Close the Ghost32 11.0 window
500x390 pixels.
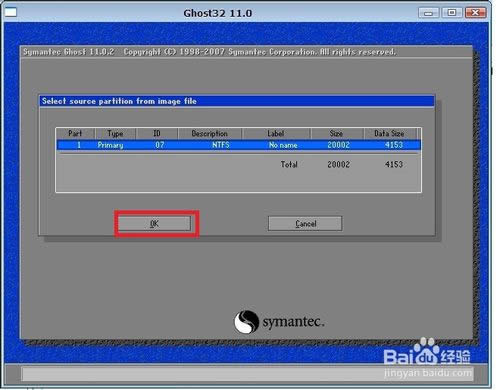tap(476, 13)
